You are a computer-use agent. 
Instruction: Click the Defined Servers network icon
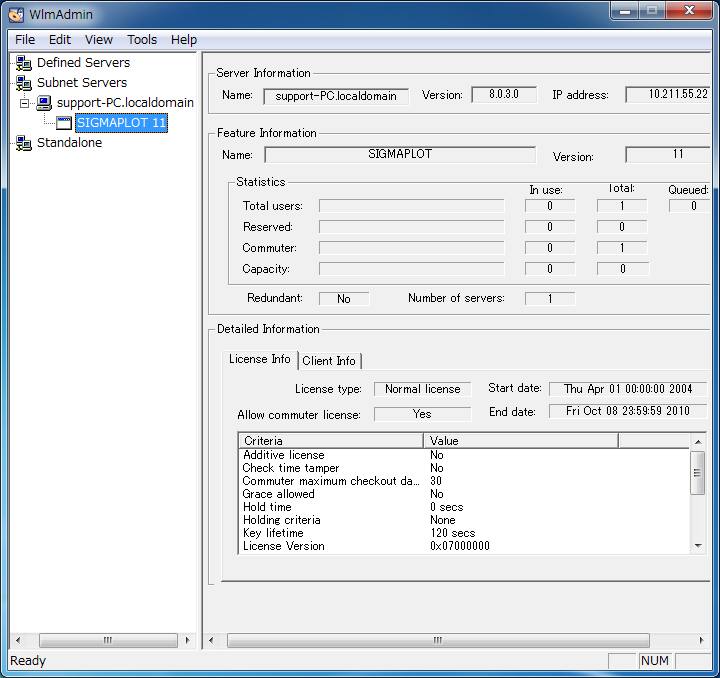coord(24,63)
